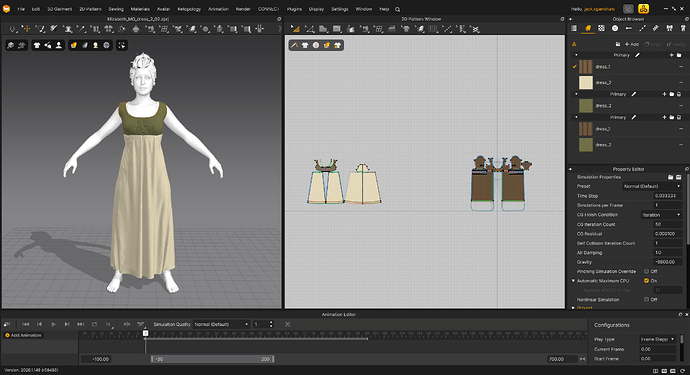
Task: Collapse the second Primary fabric group
Action: pyautogui.click(x=576, y=94)
